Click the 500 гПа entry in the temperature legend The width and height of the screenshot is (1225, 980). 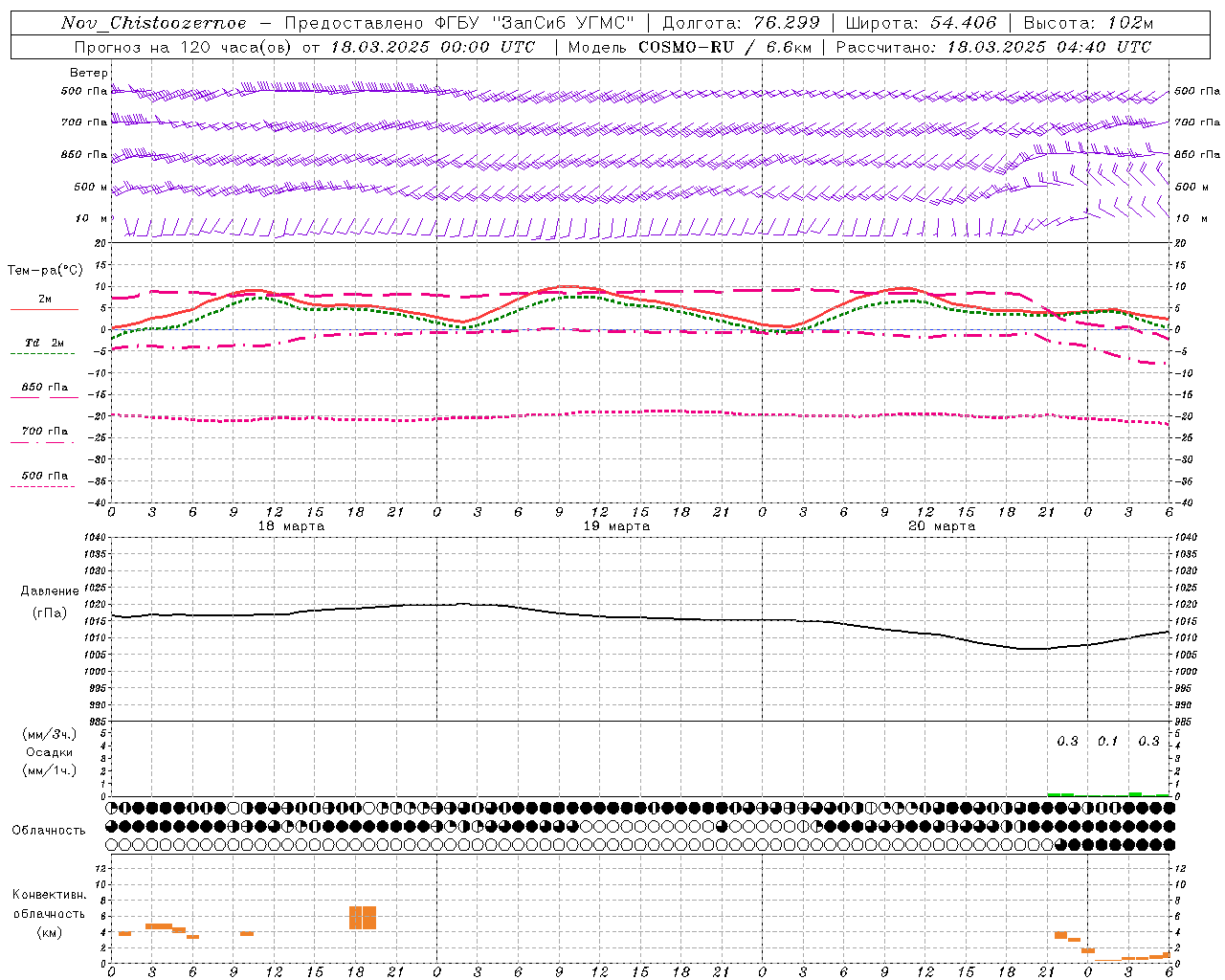pos(45,476)
